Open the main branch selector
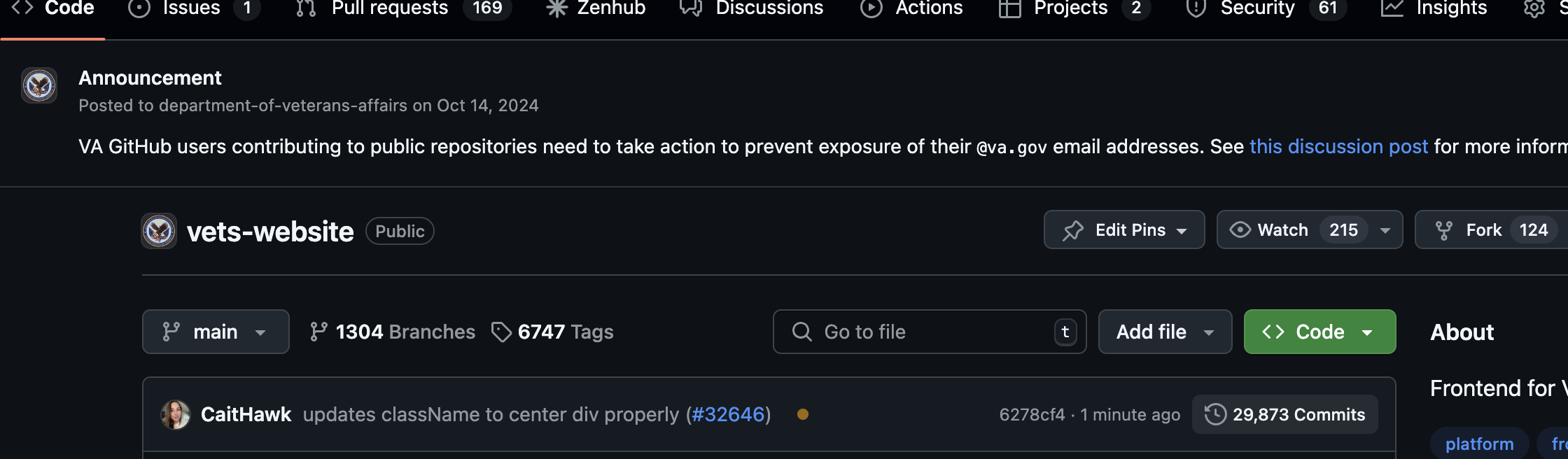 click(215, 331)
